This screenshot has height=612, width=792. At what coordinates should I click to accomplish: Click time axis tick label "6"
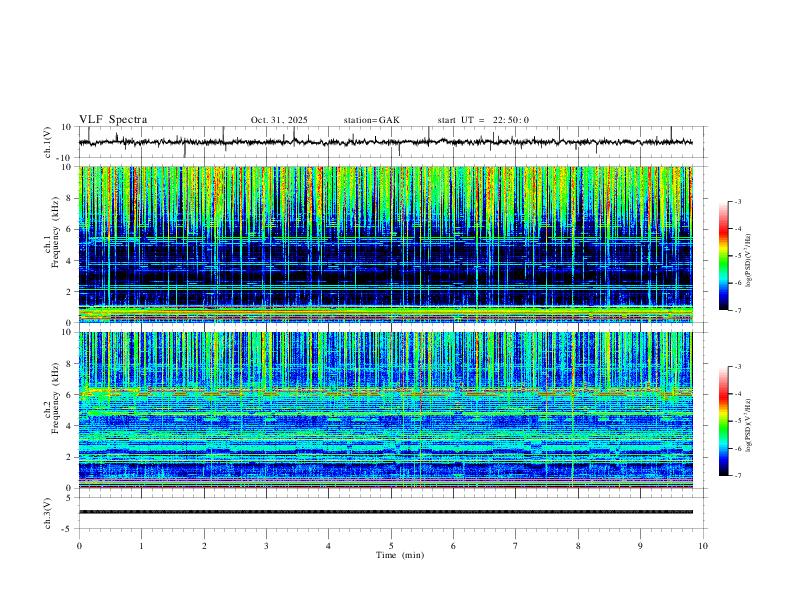coord(453,546)
